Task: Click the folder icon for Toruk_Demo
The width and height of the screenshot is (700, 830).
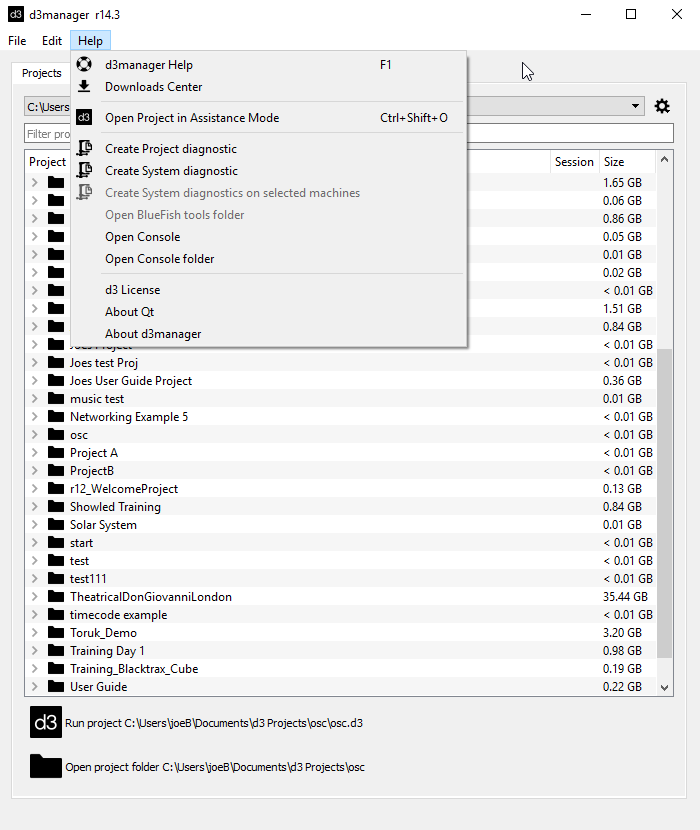Action: 56,633
